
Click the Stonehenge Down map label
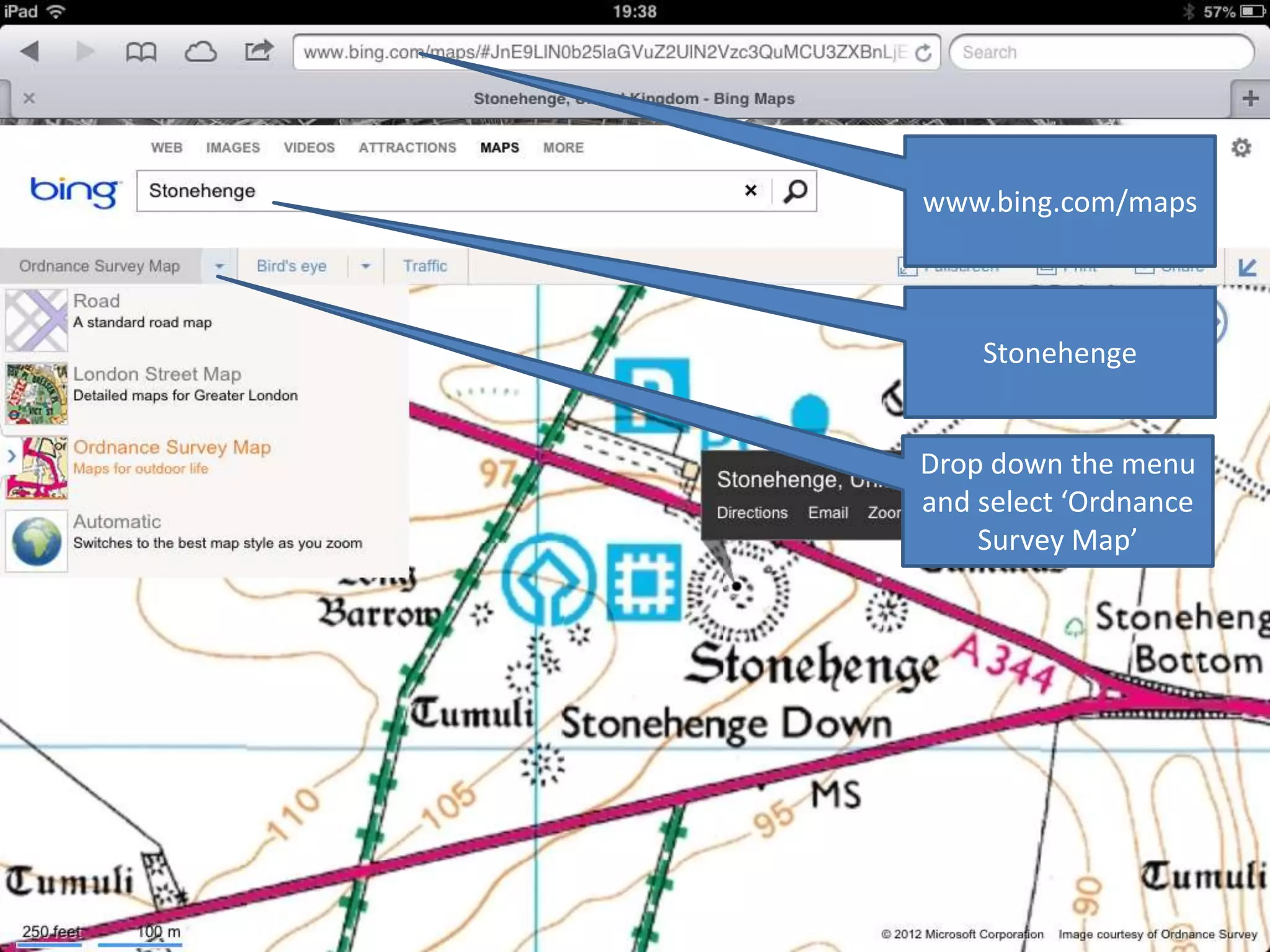(726, 723)
